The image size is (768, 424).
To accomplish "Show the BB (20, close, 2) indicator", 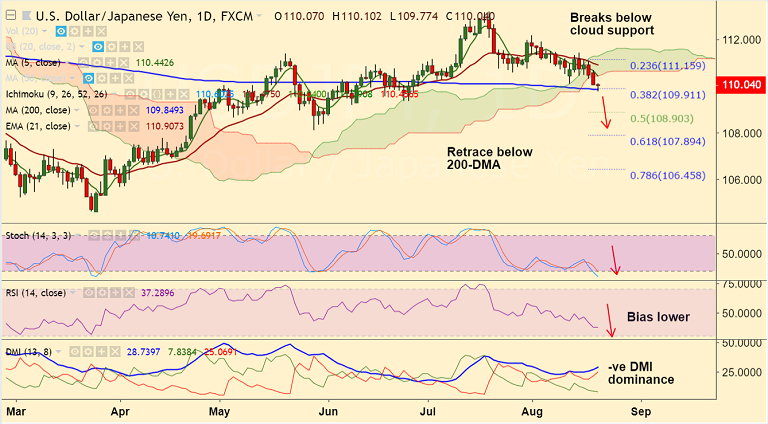I will pos(98,47).
